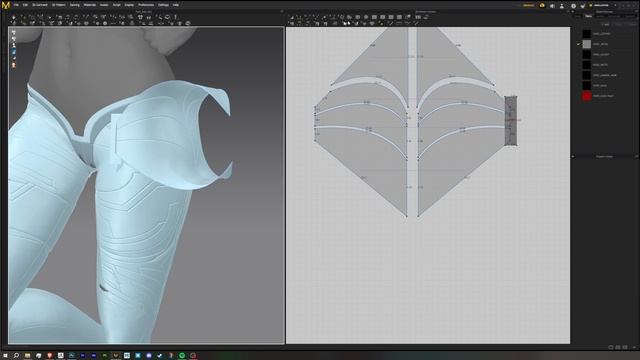640x360 pixels.
Task: Click the sound speaker icon in top bar
Action: 552,6
